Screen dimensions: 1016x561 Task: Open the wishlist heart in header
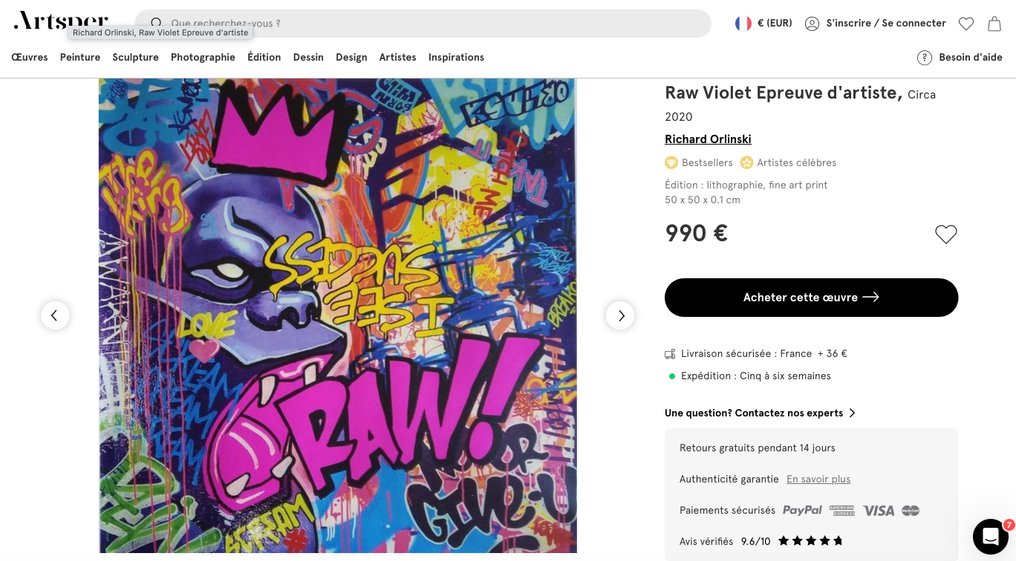click(x=966, y=23)
